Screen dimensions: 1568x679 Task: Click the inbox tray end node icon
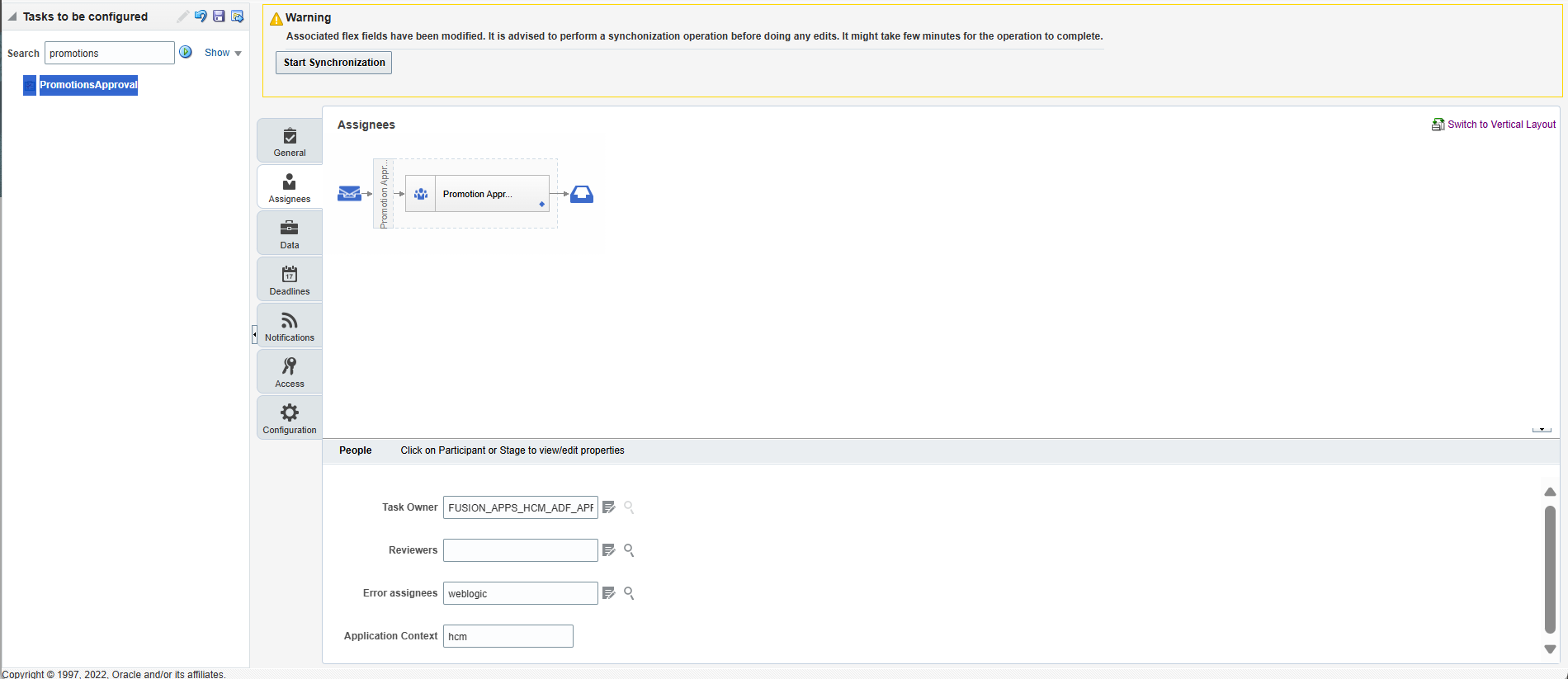582,194
